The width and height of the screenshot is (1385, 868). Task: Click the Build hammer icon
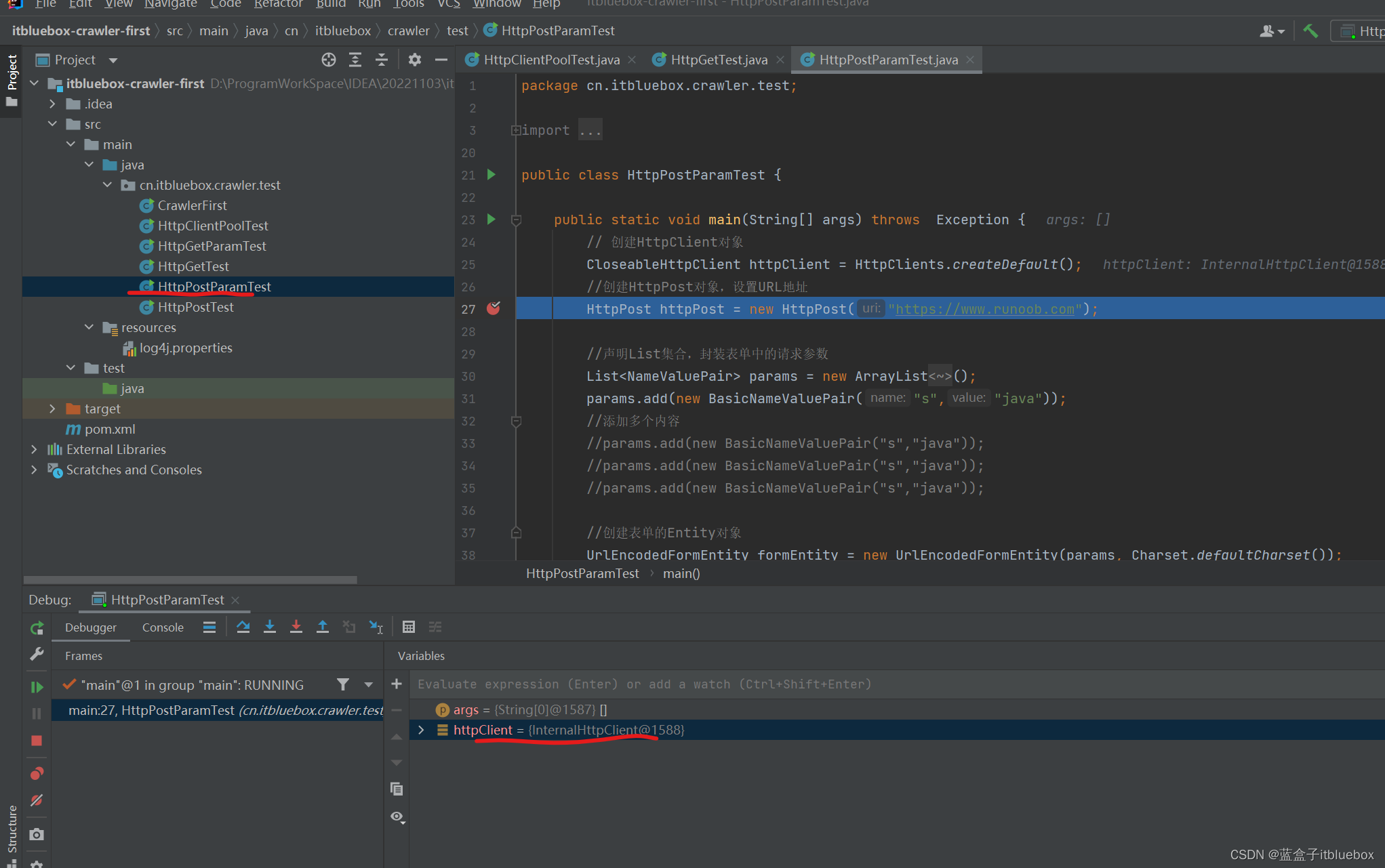[1310, 31]
